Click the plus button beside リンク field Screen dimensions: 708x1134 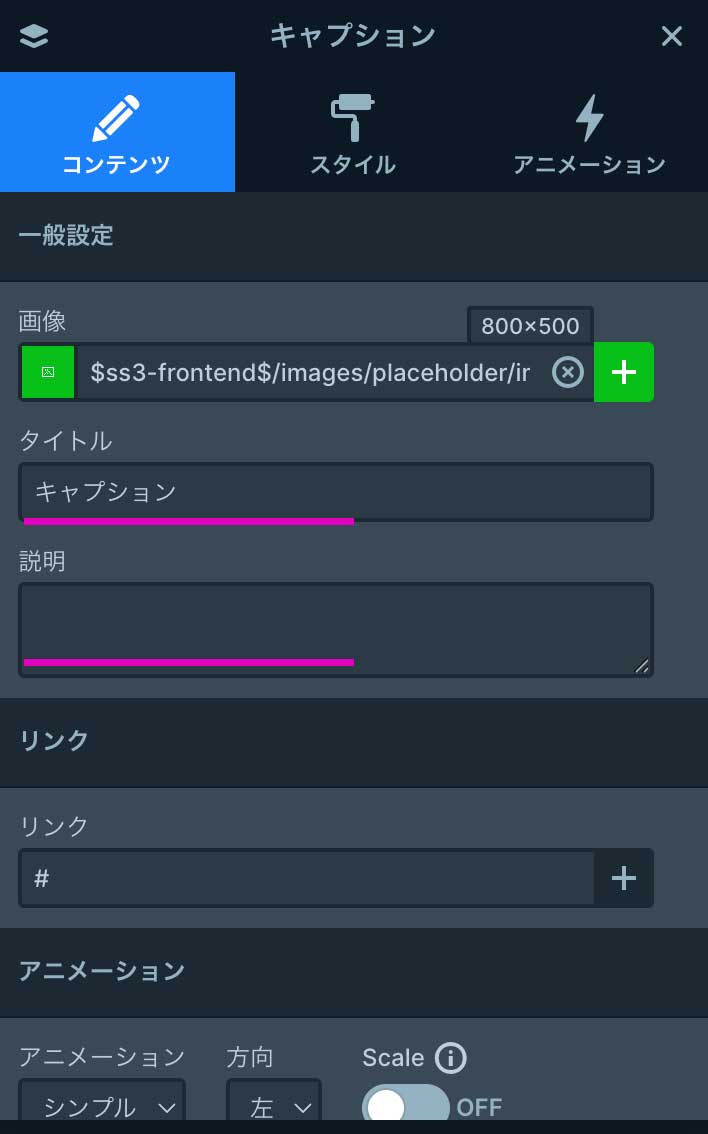click(x=624, y=878)
